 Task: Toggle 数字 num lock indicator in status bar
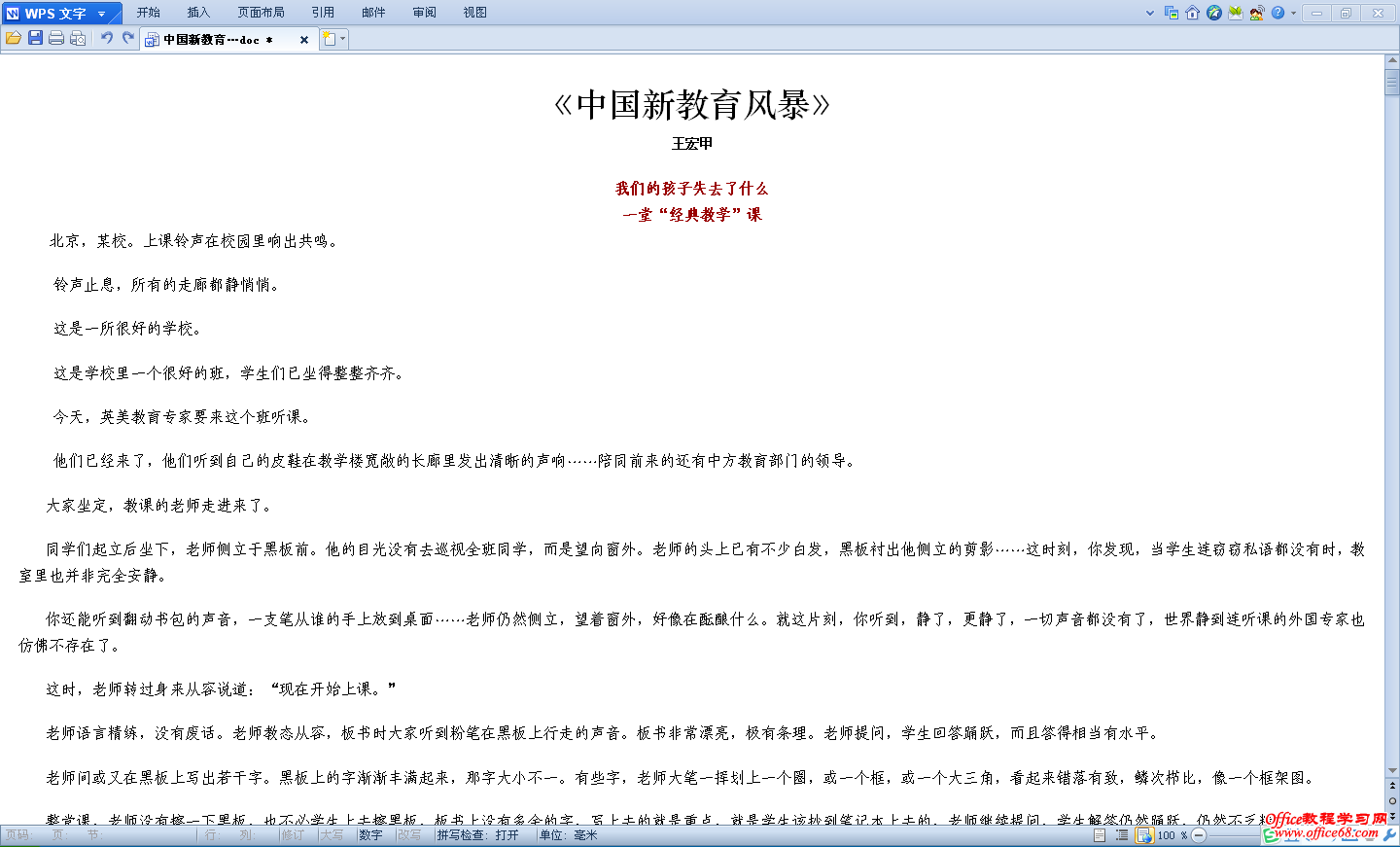coord(370,835)
